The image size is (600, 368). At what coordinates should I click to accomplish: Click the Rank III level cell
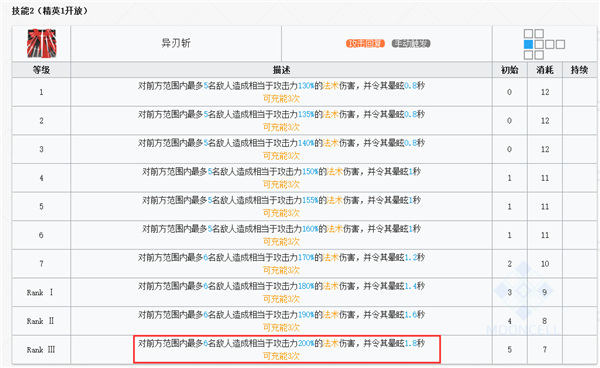[x=41, y=350]
